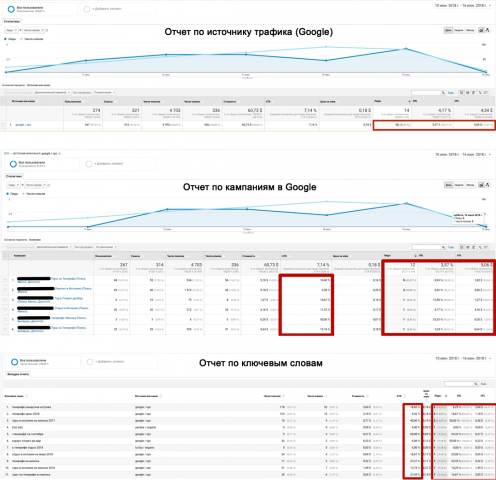Click search field in keywords report
Image resolution: width=496 pixels, height=480 pixels.
[459, 384]
